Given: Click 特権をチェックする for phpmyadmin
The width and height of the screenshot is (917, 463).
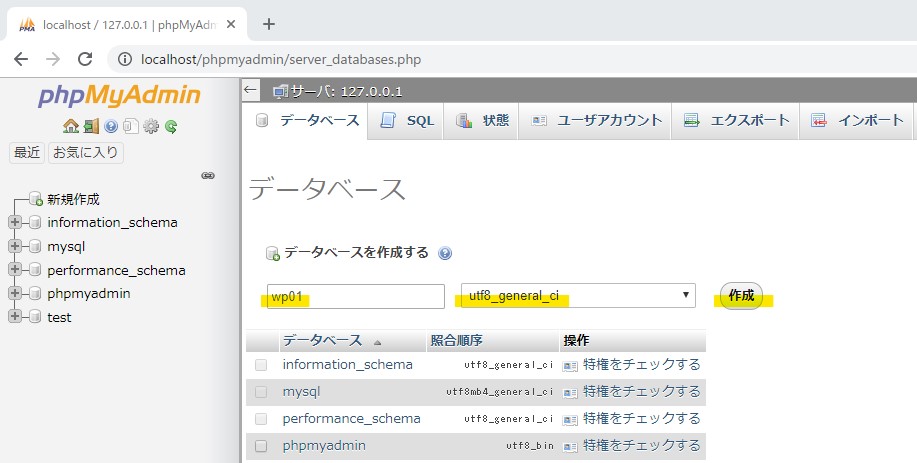Looking at the screenshot, I should [x=642, y=445].
